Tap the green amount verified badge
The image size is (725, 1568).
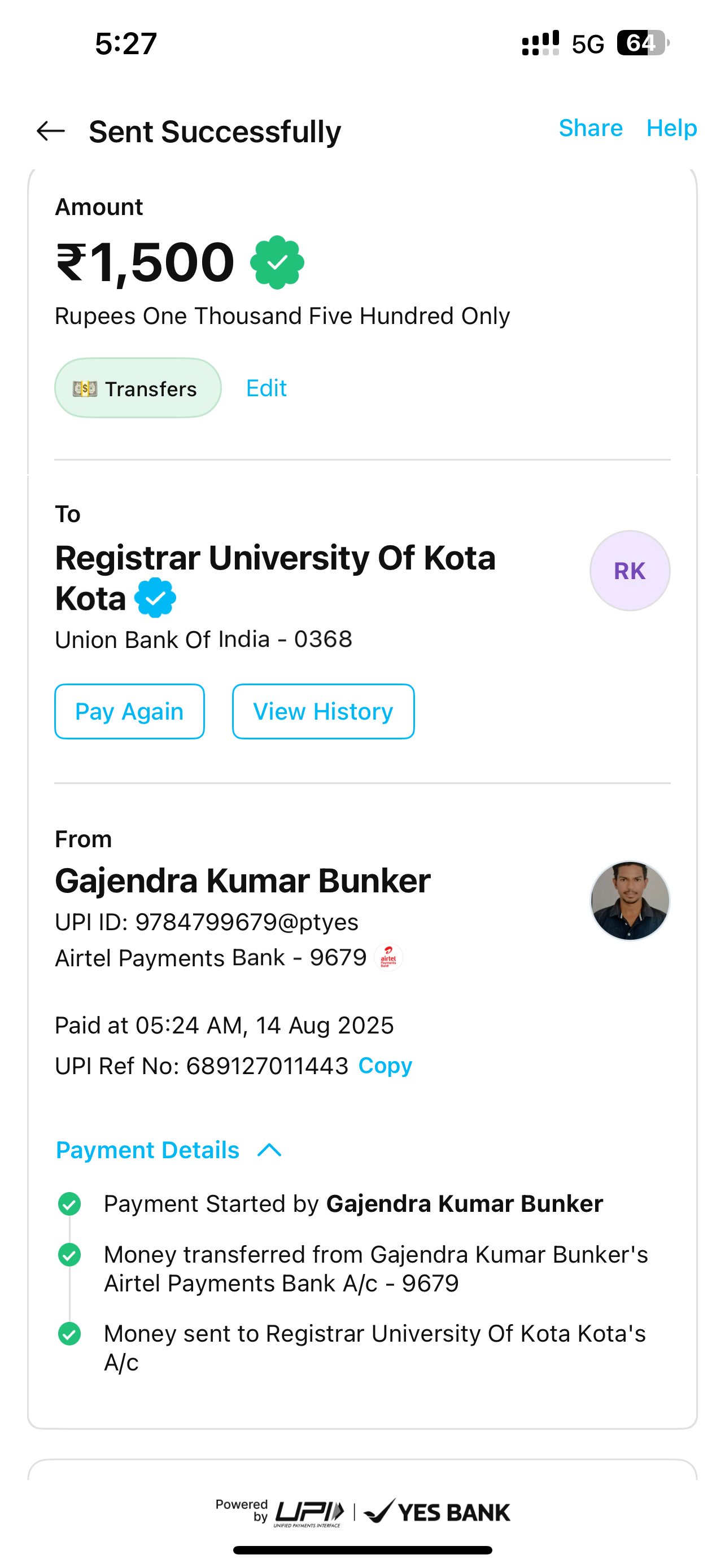(277, 262)
